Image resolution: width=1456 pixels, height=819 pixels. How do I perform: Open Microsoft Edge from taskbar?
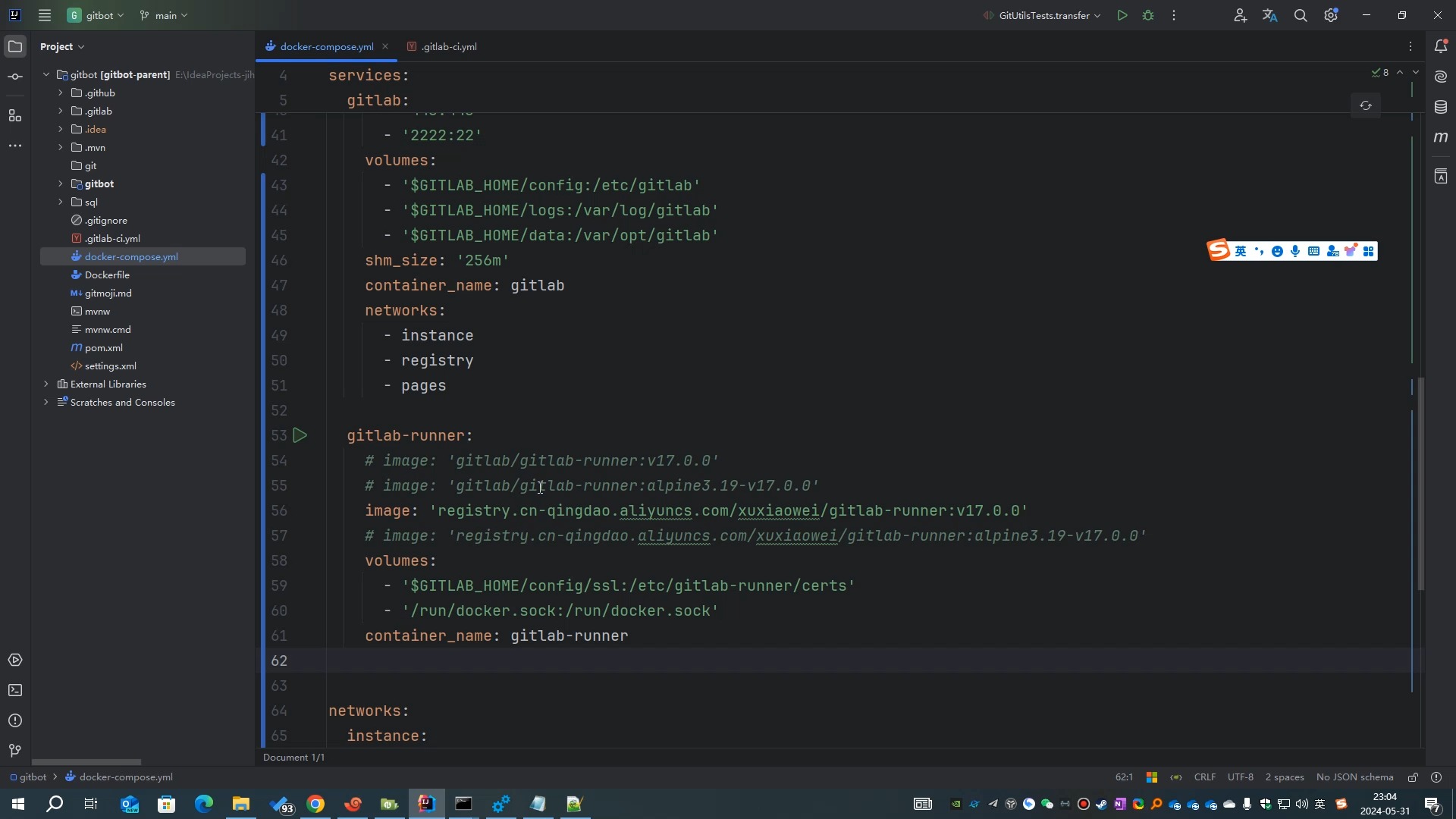tap(204, 804)
